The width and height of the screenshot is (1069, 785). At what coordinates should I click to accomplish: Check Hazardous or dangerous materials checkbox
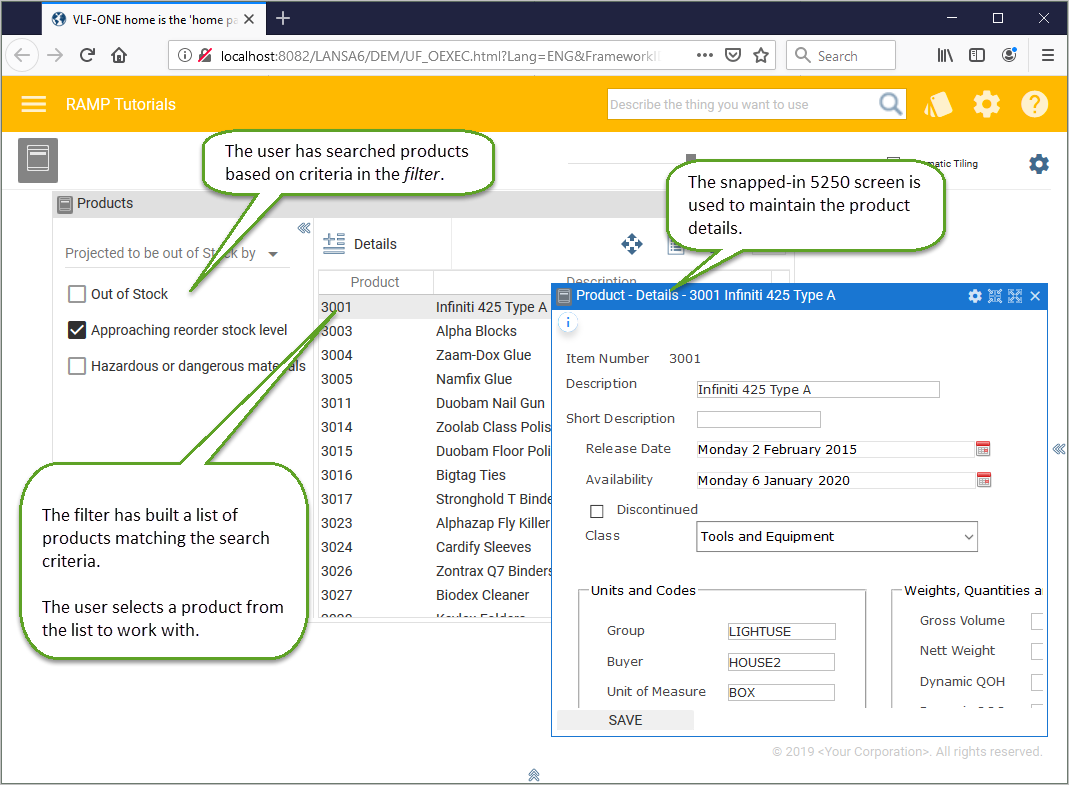click(77, 366)
